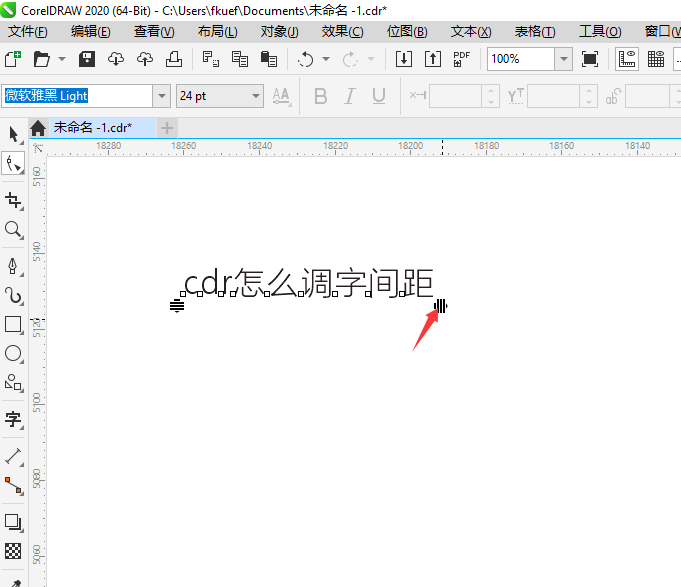Click the Publish to PDF icon
Image resolution: width=681 pixels, height=587 pixels.
point(462,59)
